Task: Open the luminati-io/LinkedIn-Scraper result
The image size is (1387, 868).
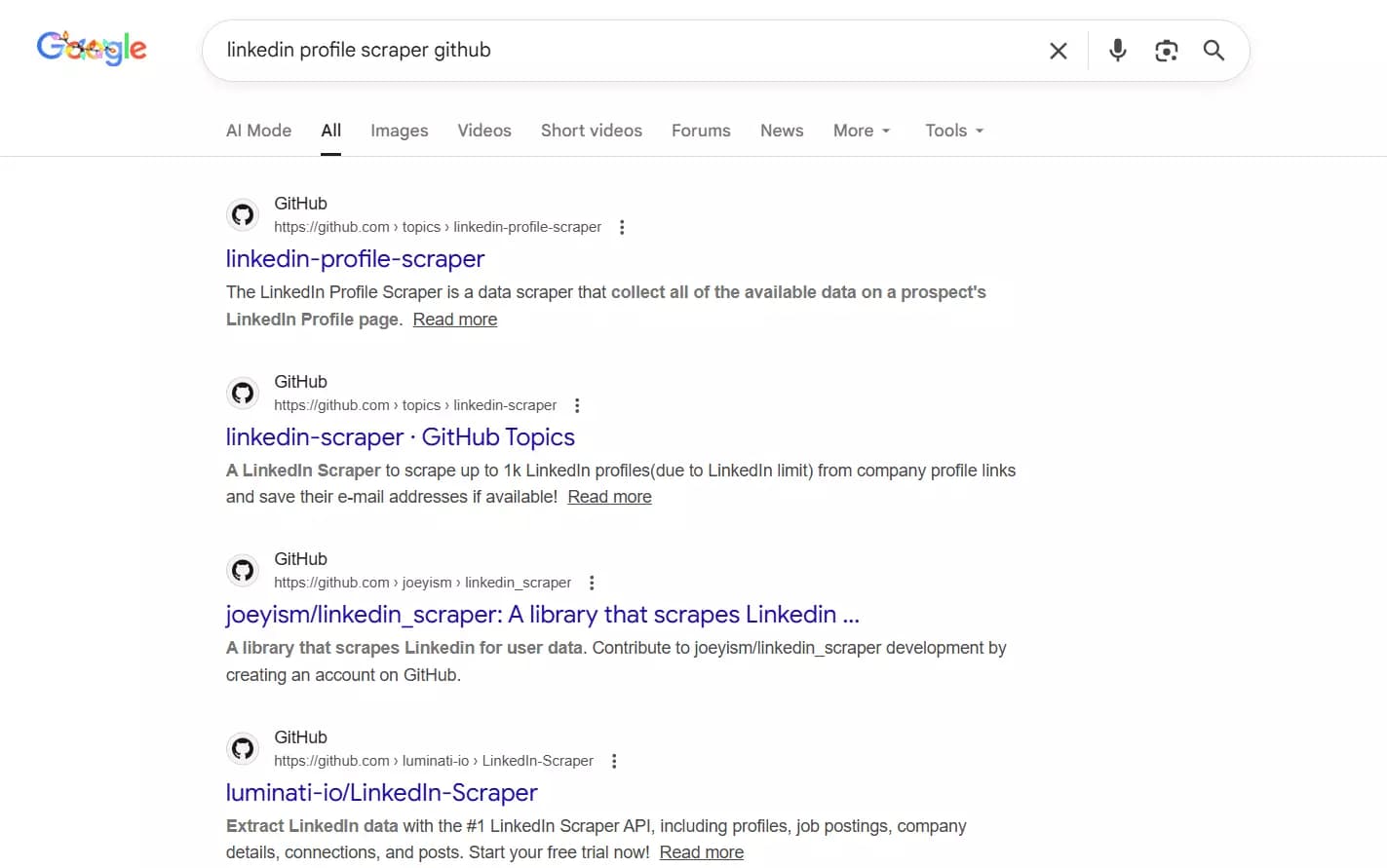Action: pyautogui.click(x=381, y=792)
